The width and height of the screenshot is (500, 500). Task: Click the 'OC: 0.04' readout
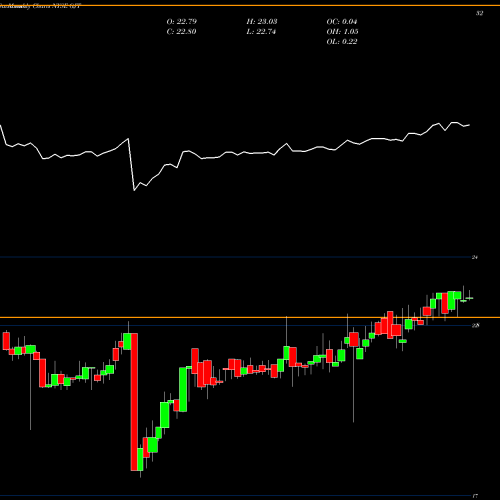[x=342, y=22]
